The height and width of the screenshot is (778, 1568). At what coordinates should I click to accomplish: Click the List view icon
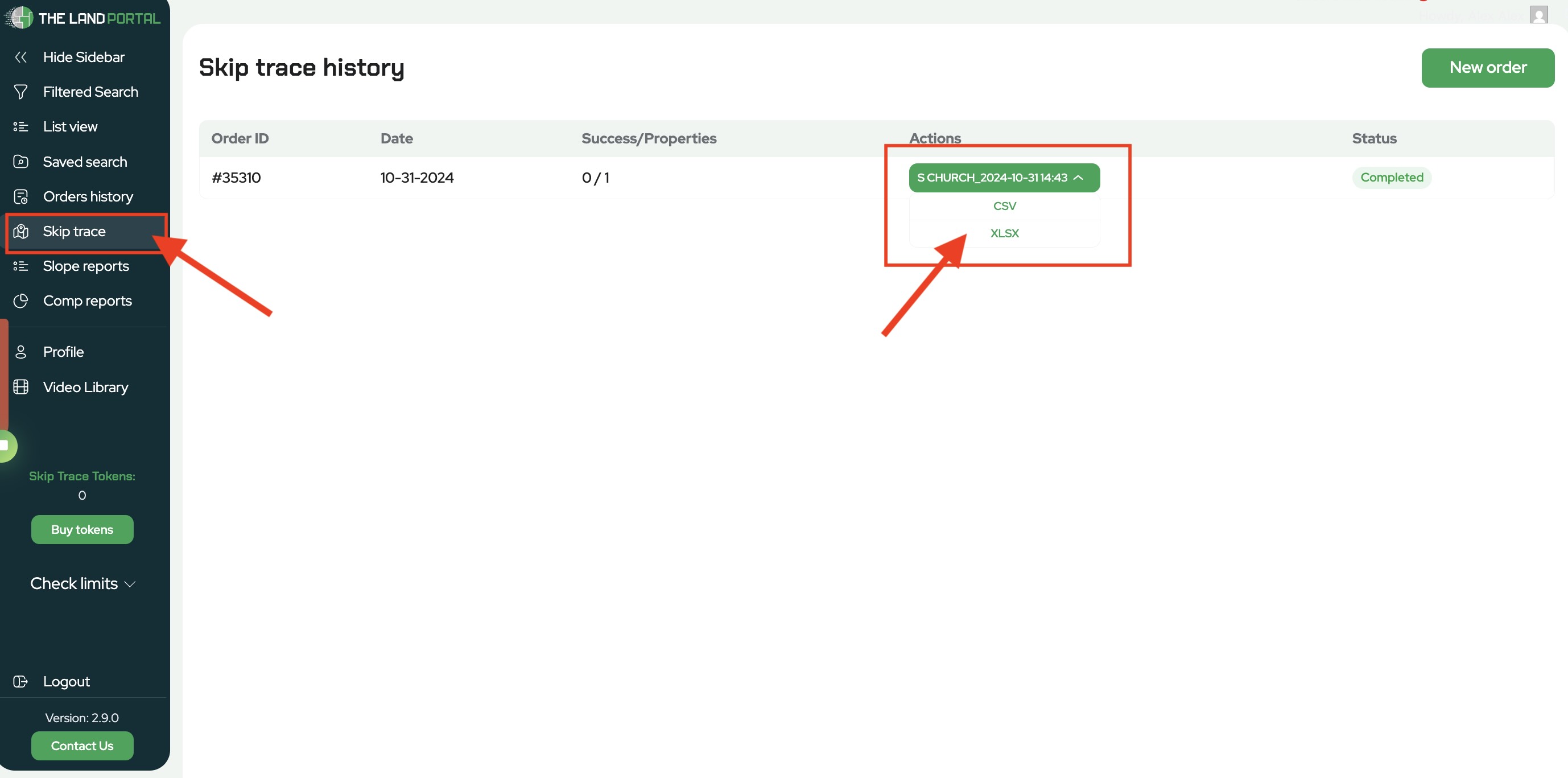point(20,126)
